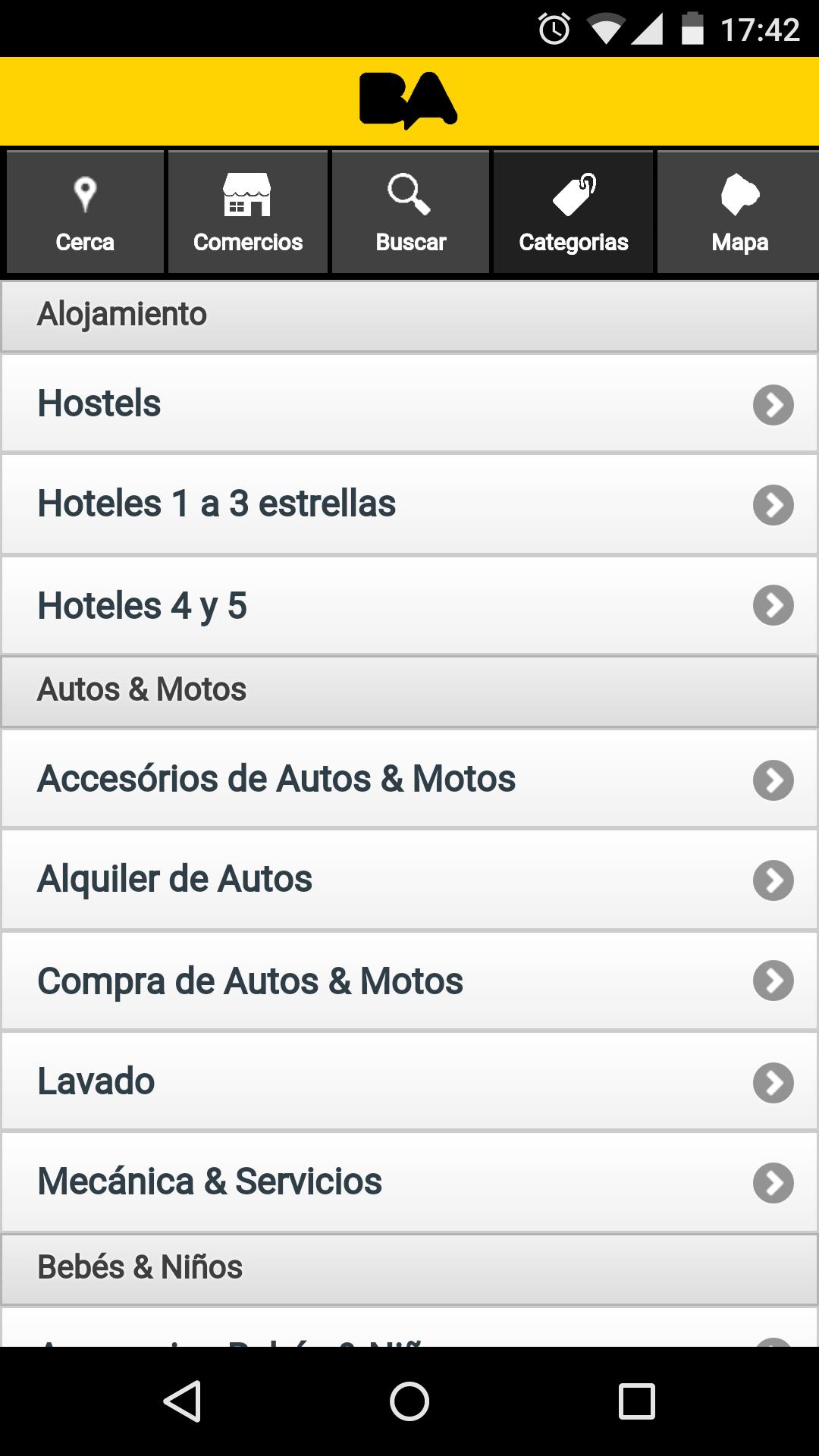The height and width of the screenshot is (1456, 819).
Task: Tap the Cerca location pin icon
Action: tap(85, 194)
